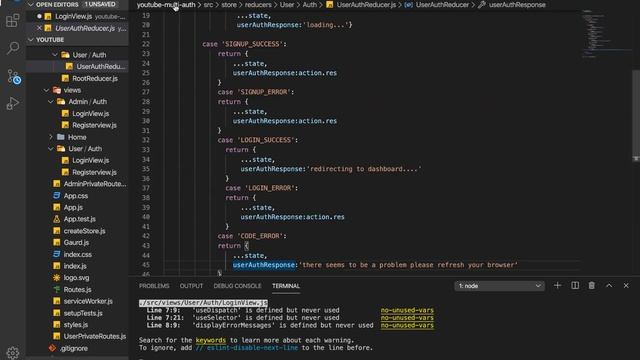Image resolution: width=640 pixels, height=360 pixels.
Task: Expand the Home folder
Action: [x=51, y=137]
